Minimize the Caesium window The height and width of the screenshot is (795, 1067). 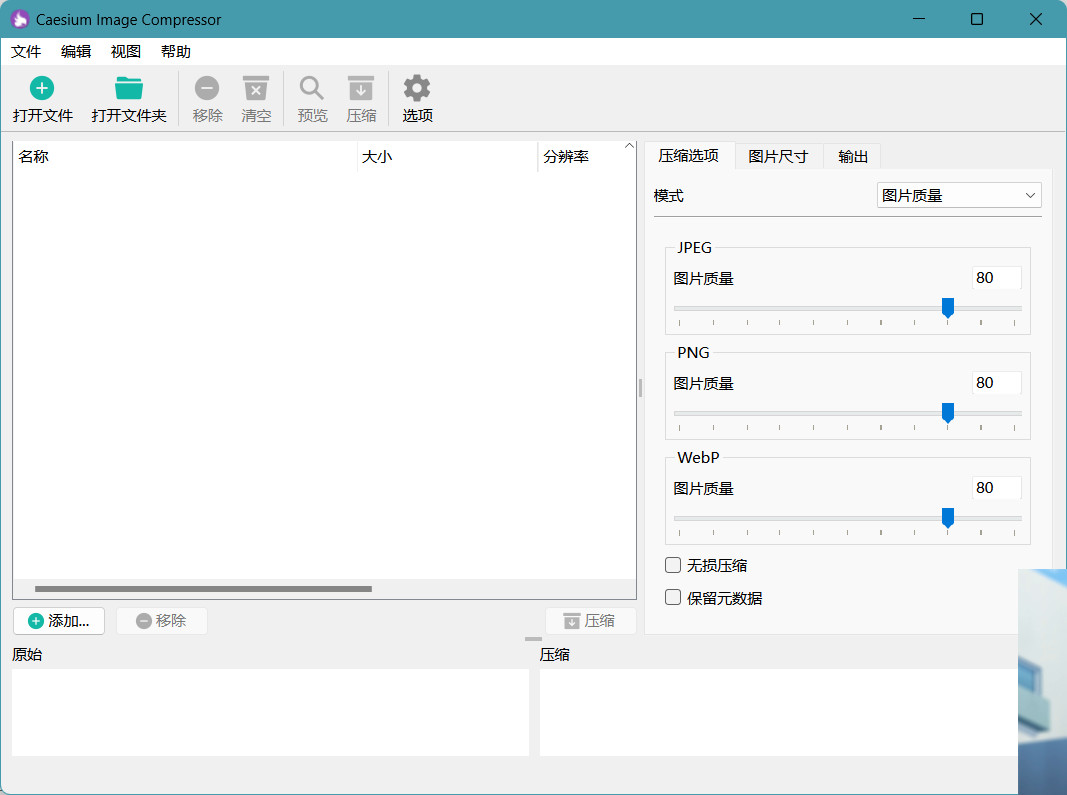[x=919, y=19]
